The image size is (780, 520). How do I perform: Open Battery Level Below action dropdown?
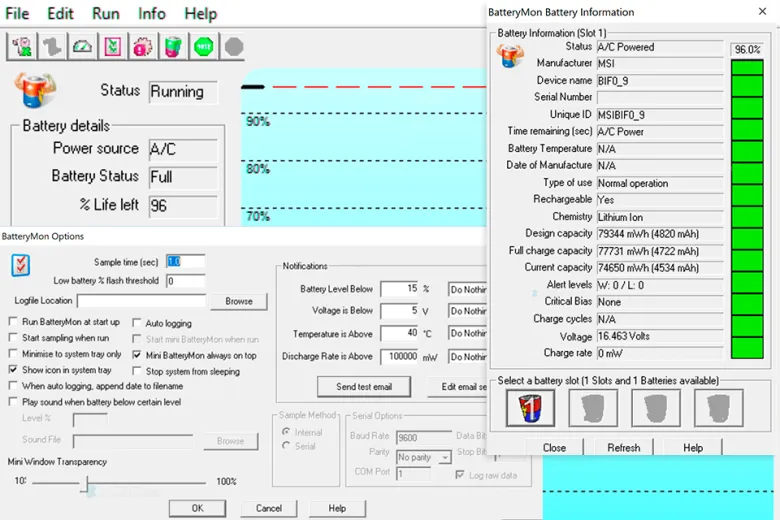pos(468,289)
